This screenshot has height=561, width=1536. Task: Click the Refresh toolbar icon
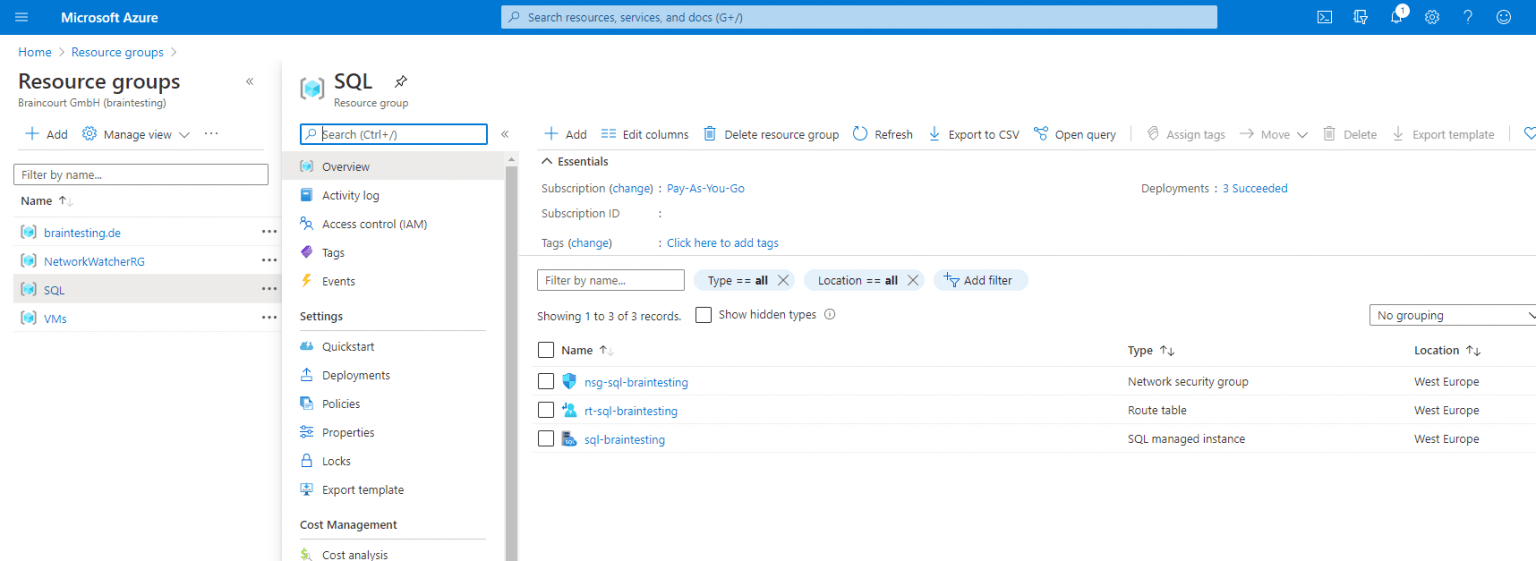(882, 134)
